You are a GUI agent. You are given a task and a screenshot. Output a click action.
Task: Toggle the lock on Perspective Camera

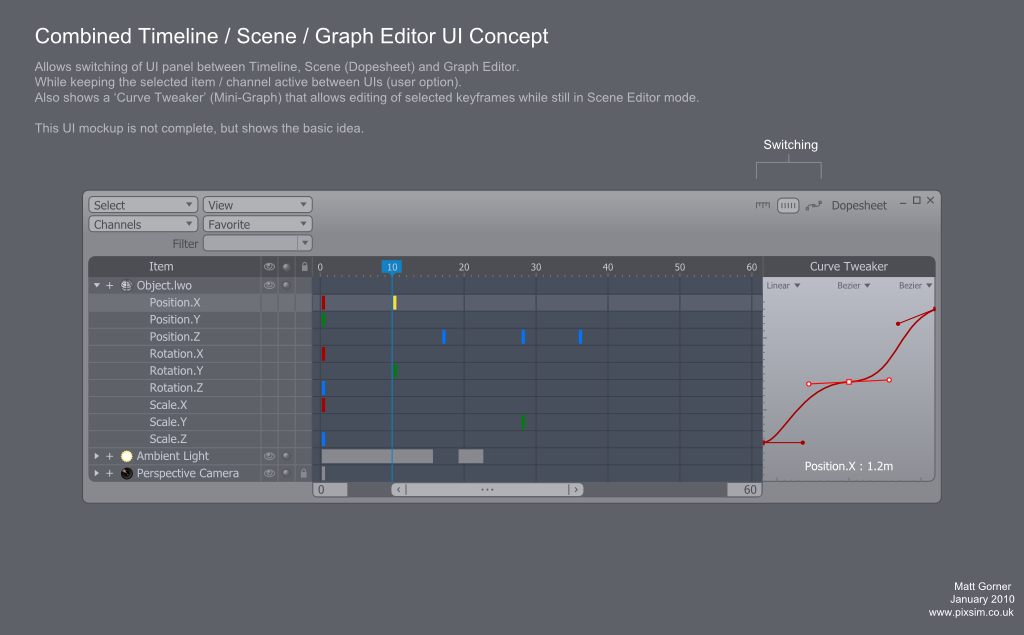pyautogui.click(x=304, y=473)
